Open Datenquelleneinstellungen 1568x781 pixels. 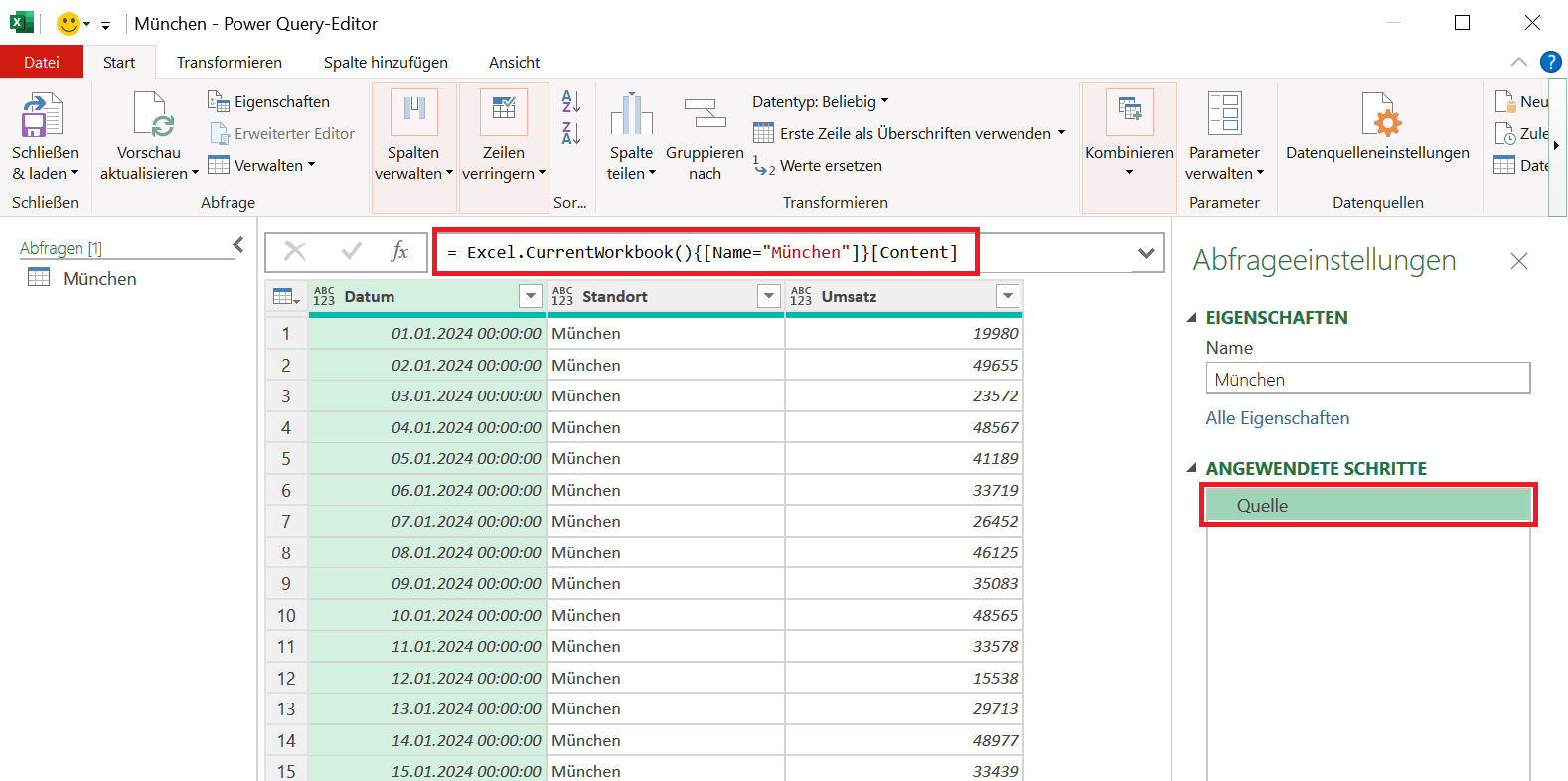1377,127
